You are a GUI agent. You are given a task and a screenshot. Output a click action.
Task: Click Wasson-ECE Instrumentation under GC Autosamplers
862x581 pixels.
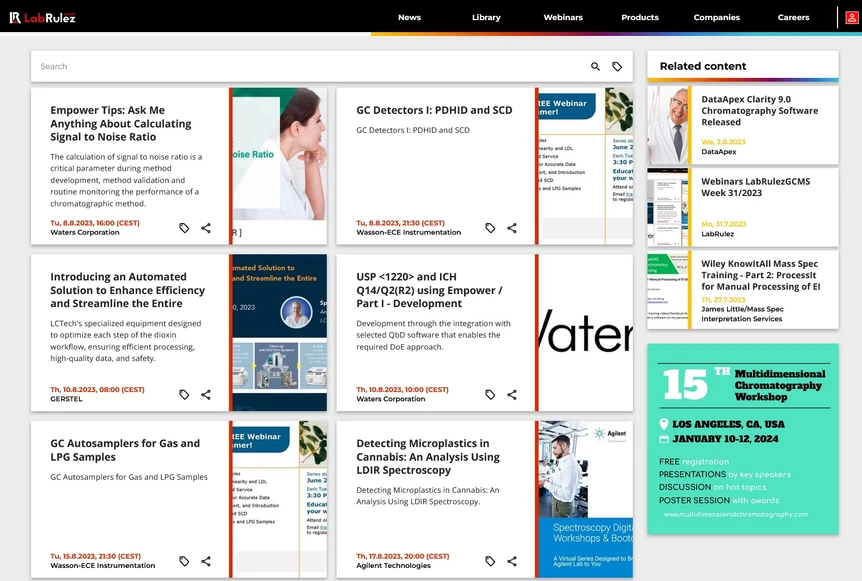(x=103, y=566)
